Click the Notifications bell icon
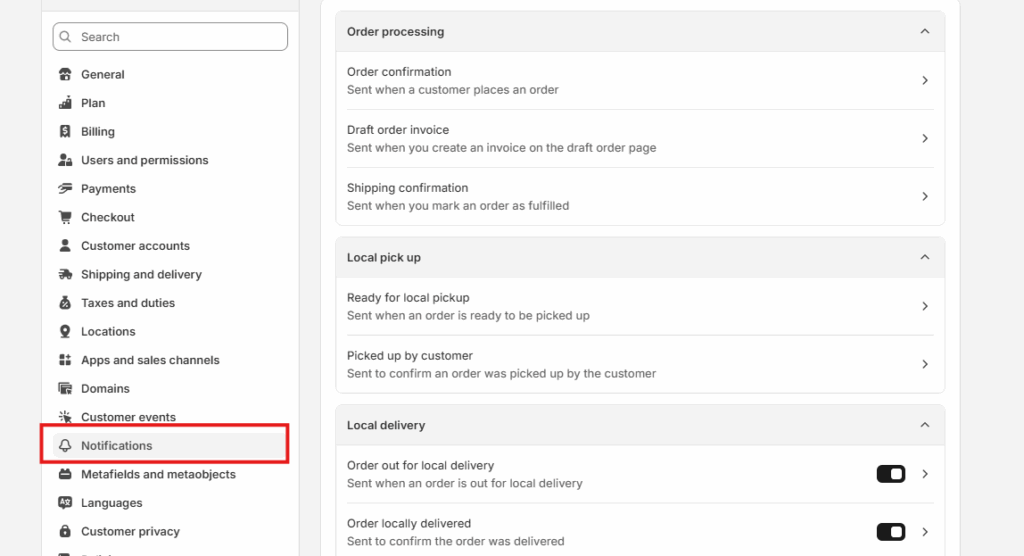This screenshot has width=1024, height=556. pos(66,446)
